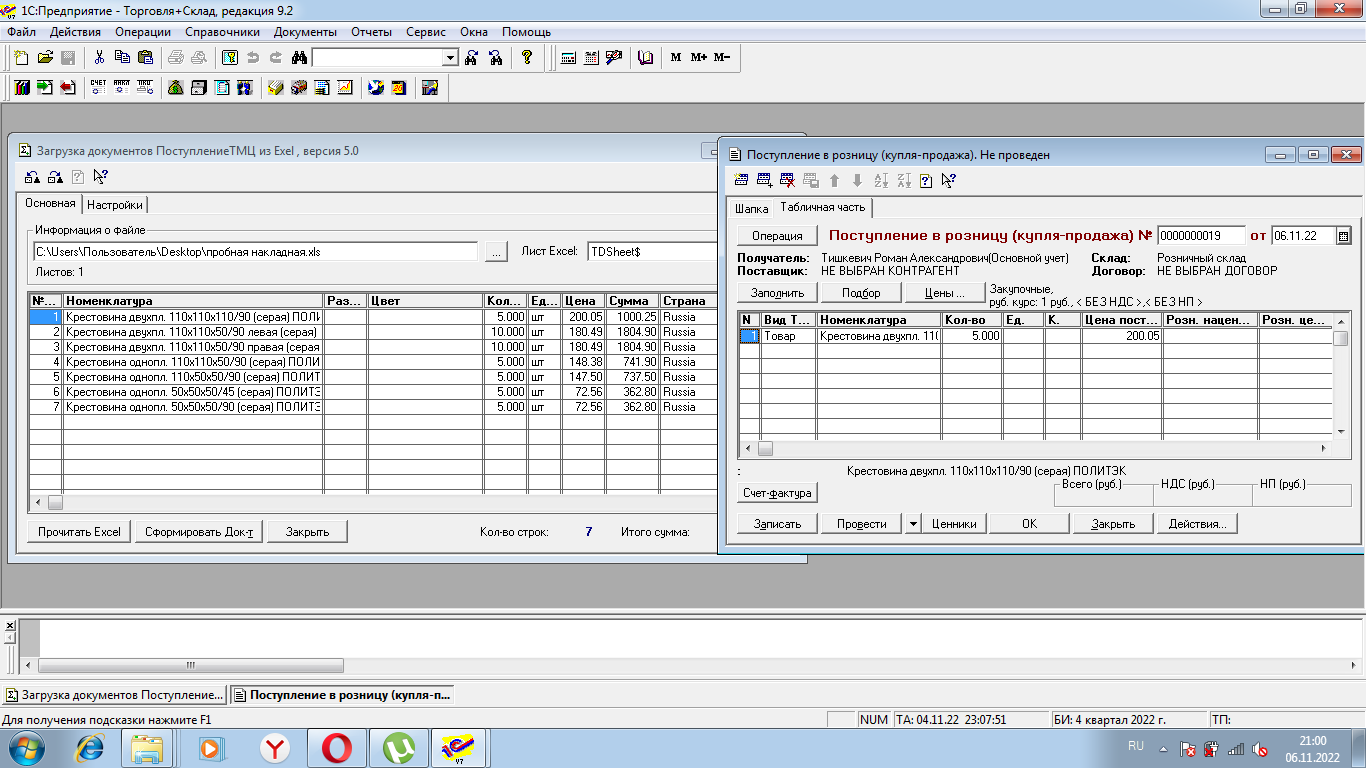This screenshot has width=1366, height=768.
Task: Click the Cut scissors icon
Action: click(100, 58)
